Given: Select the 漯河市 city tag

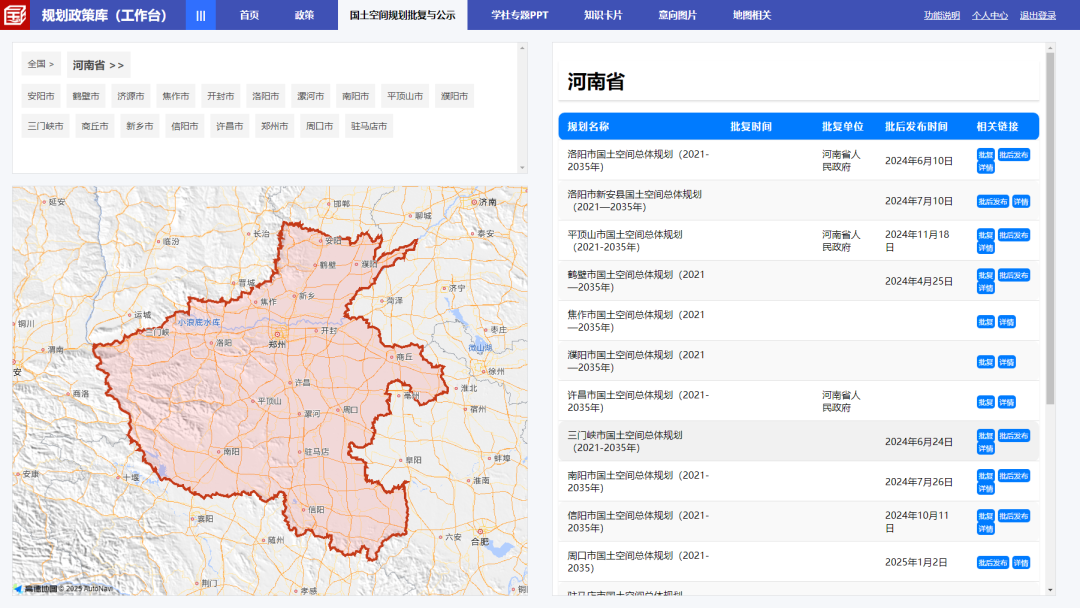Looking at the screenshot, I should [x=311, y=96].
